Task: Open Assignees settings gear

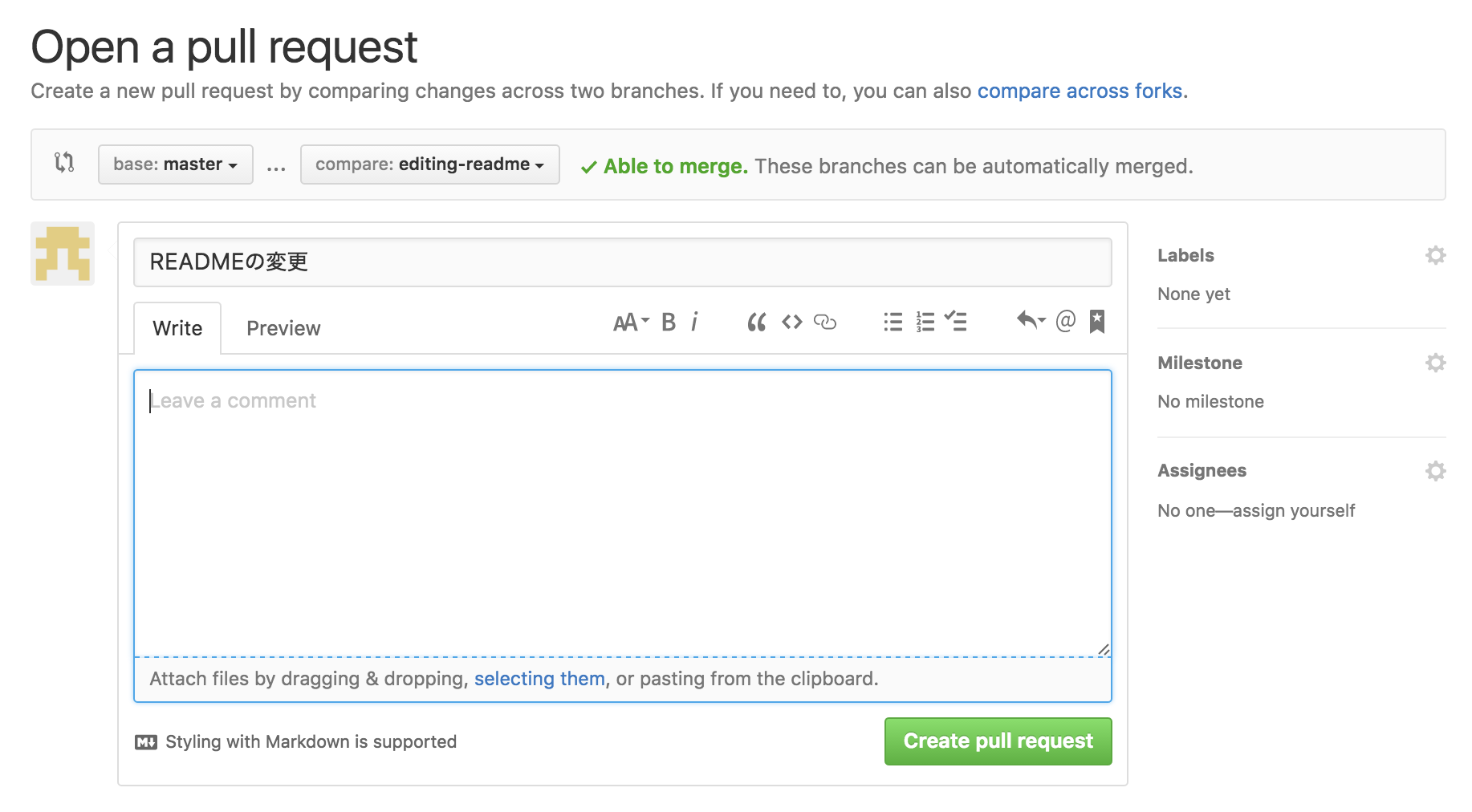Action: 1436,470
